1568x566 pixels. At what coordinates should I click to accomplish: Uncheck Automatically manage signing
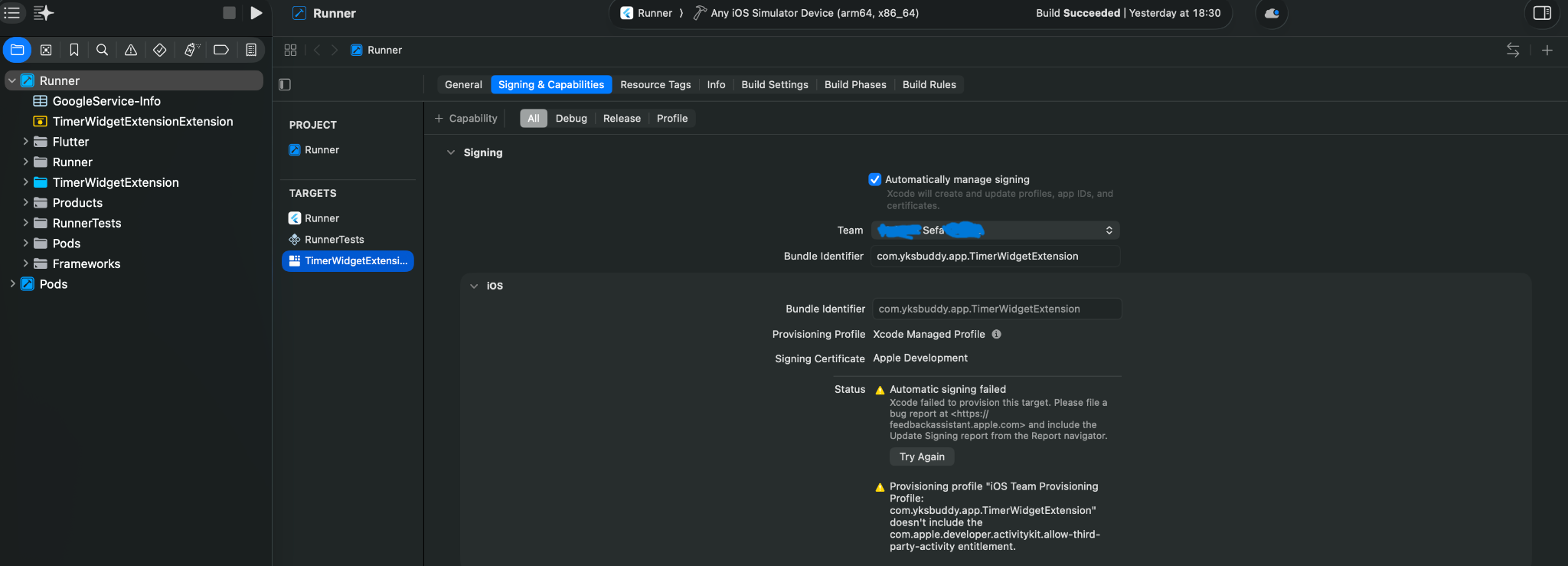(875, 179)
